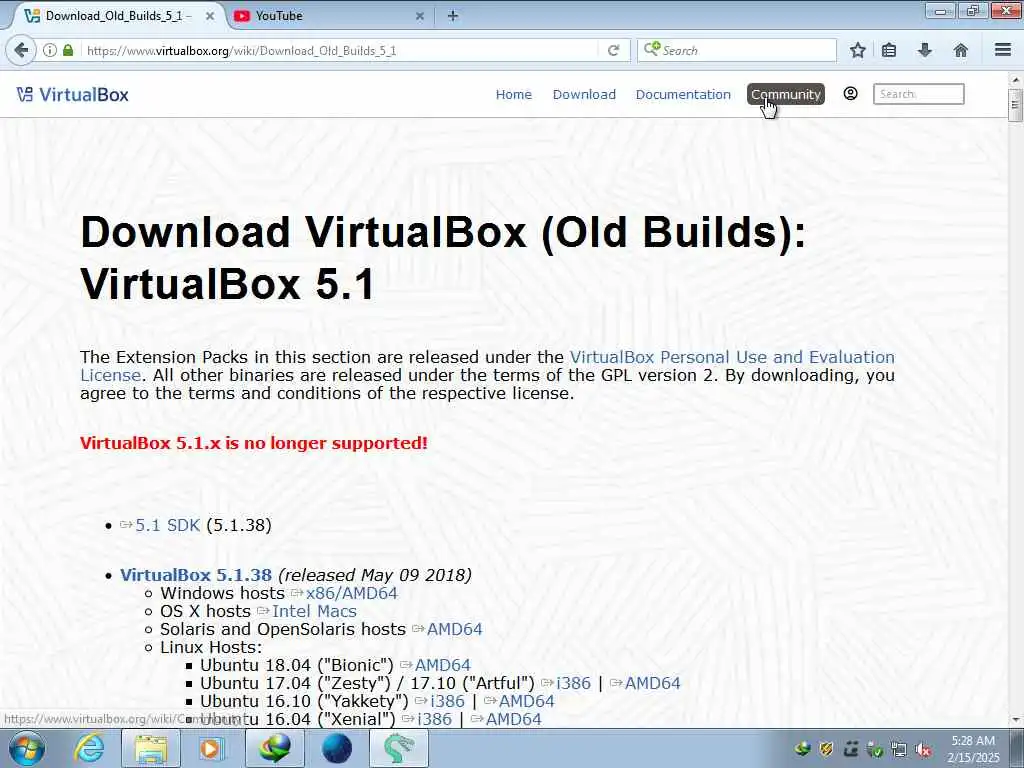Open the Download menu item
Viewport: 1024px width, 768px height.
tap(584, 94)
